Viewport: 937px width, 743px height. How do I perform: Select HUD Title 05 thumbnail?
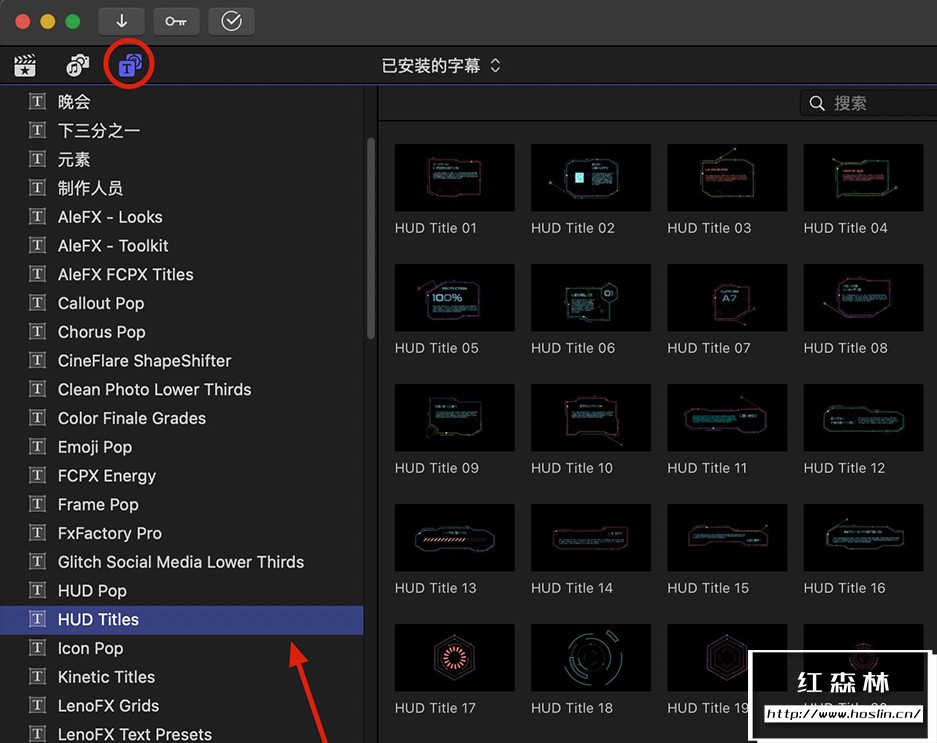(455, 298)
